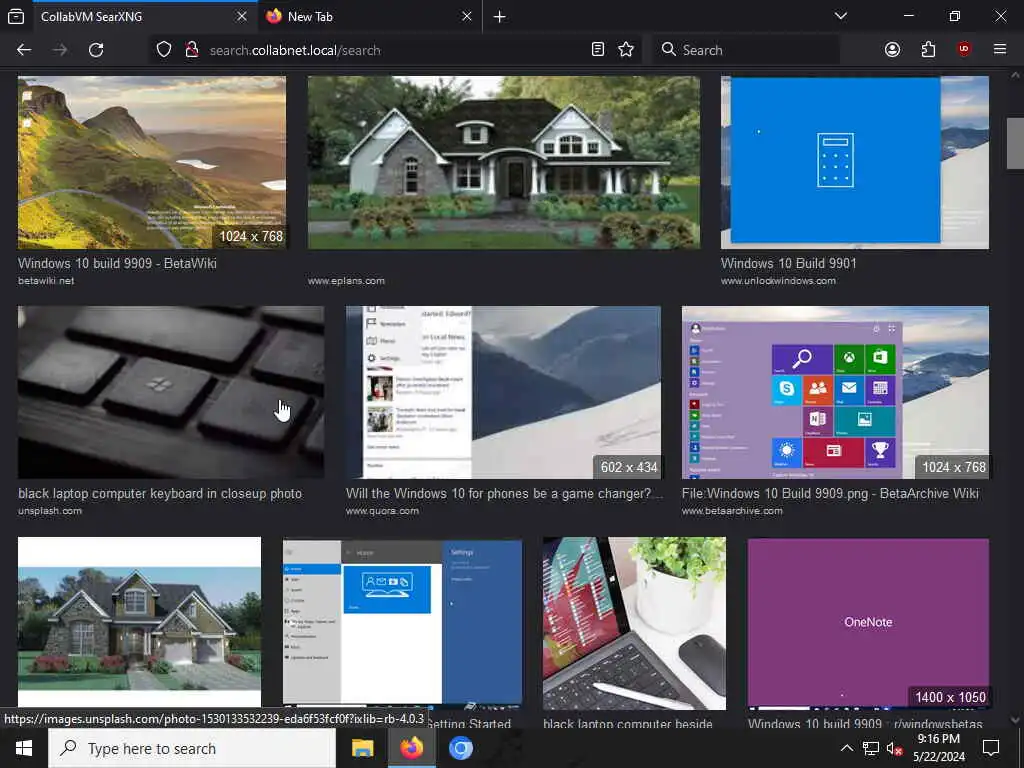Click 'Will the Windows 10 for phones' title

click(x=504, y=494)
